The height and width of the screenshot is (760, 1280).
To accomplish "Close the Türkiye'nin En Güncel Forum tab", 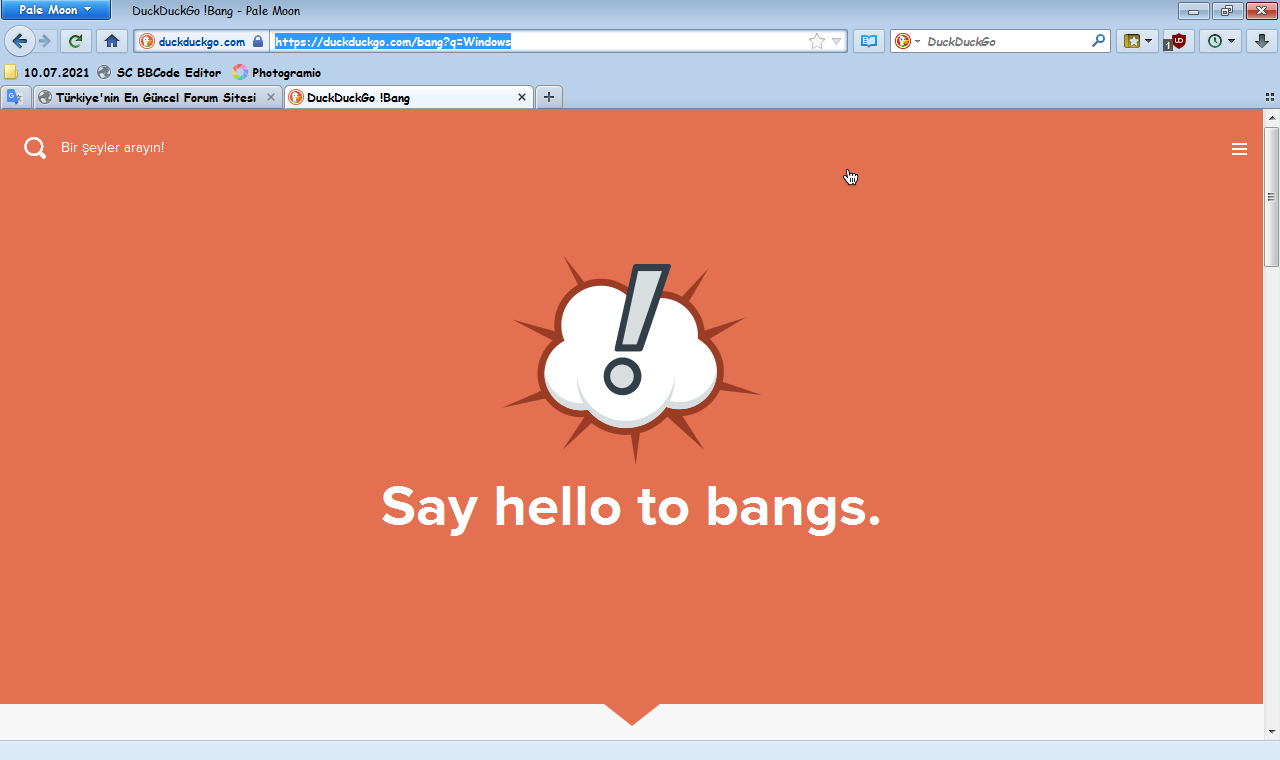I will [x=270, y=97].
